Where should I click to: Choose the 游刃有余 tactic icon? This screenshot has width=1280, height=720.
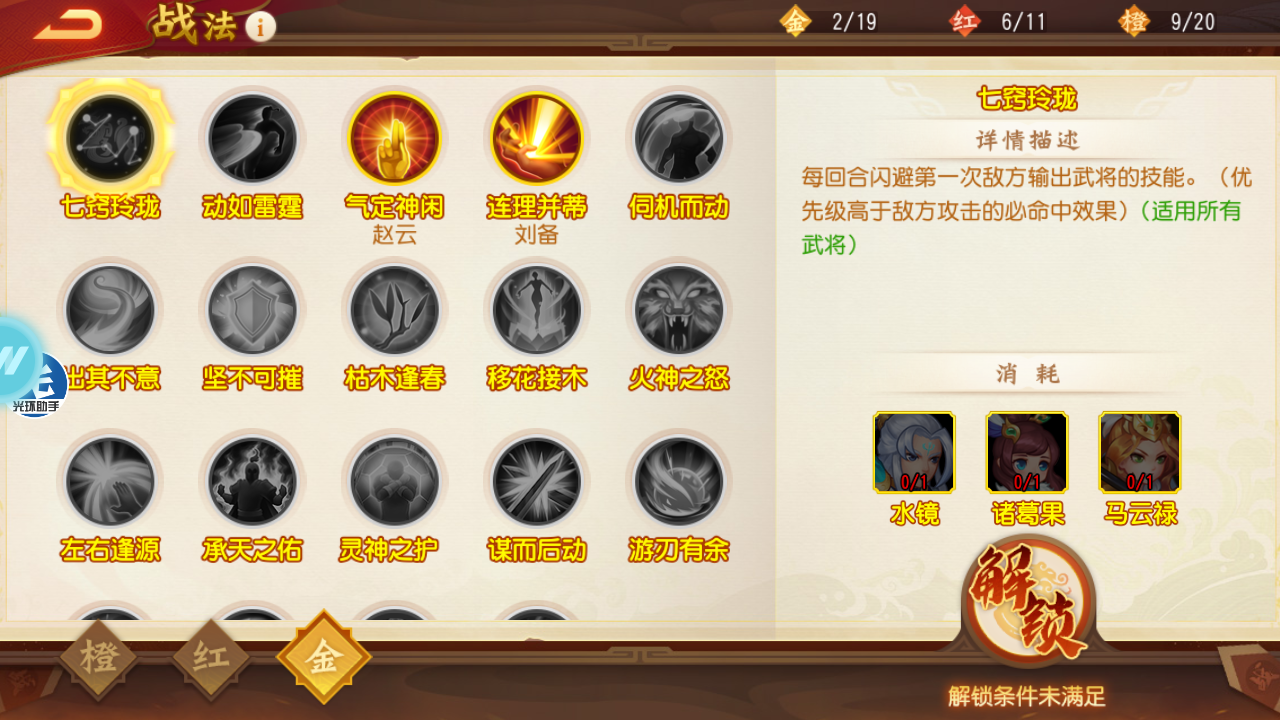point(678,482)
